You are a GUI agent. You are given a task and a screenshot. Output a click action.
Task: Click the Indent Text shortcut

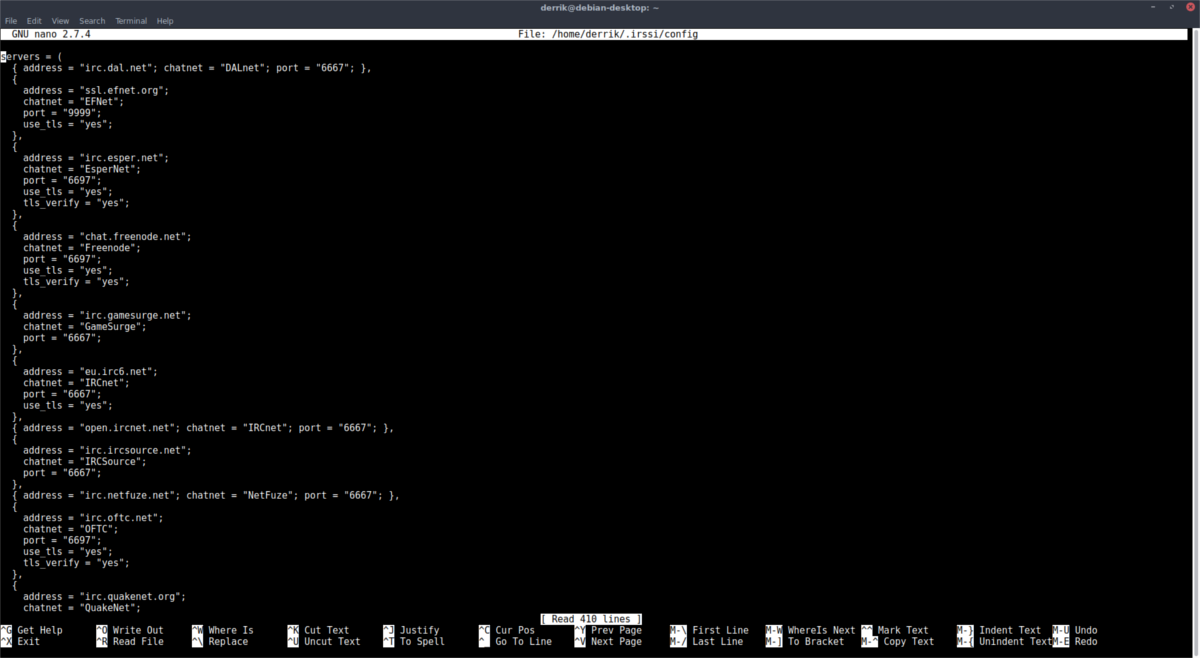pos(999,630)
